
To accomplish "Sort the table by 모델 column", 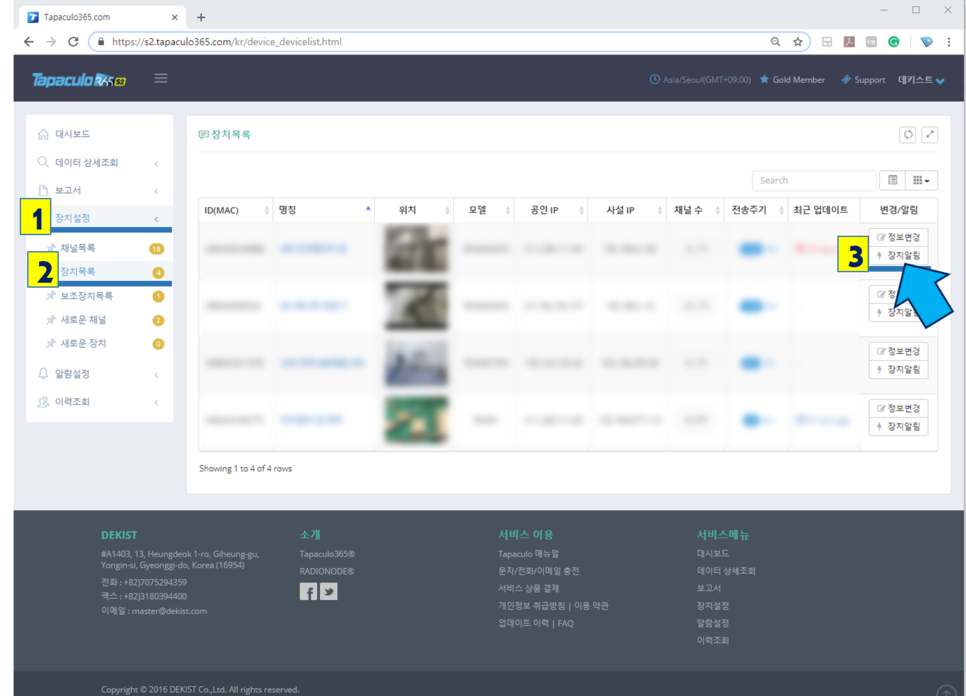I will [x=484, y=210].
